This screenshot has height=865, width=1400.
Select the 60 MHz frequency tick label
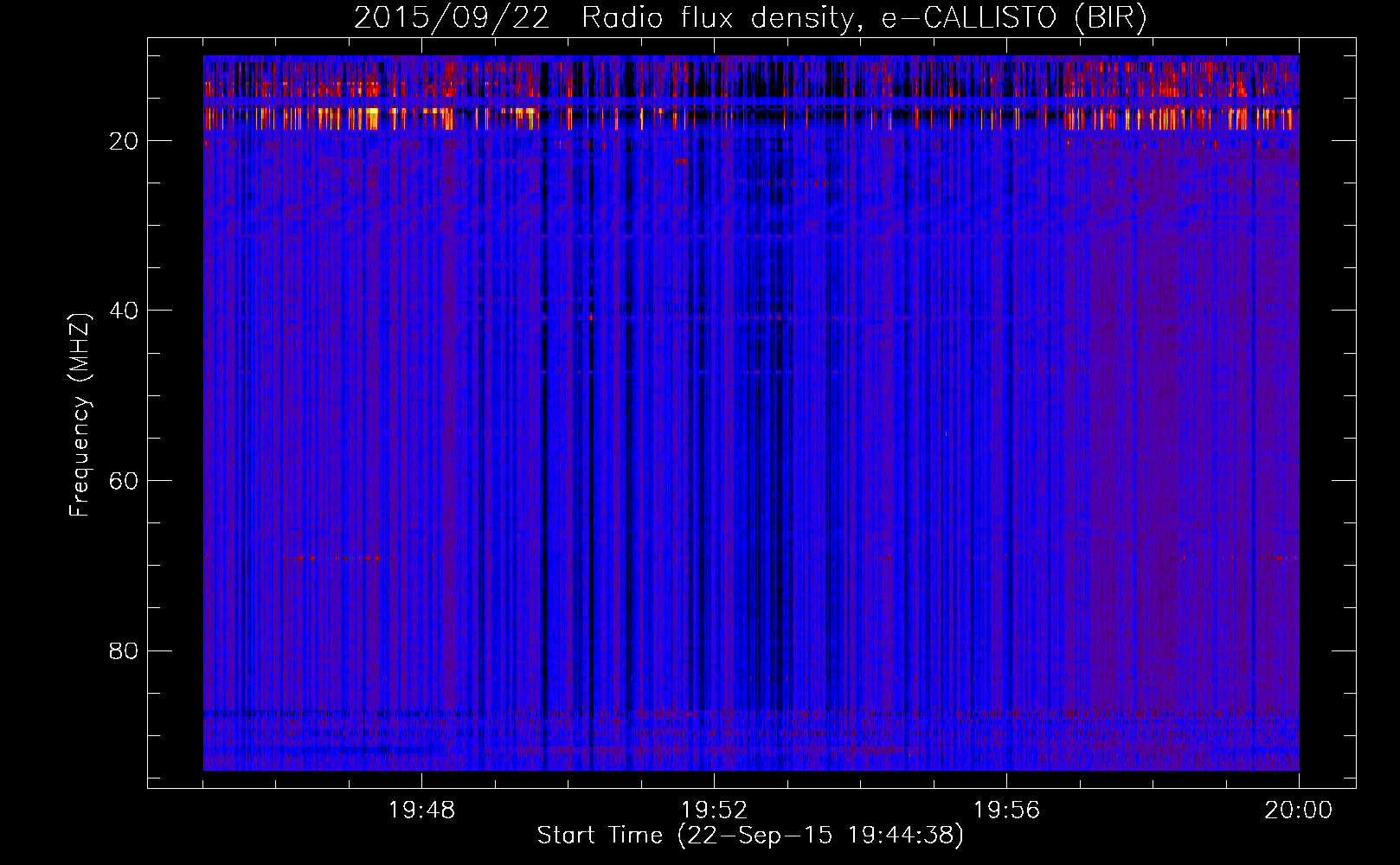pos(124,481)
